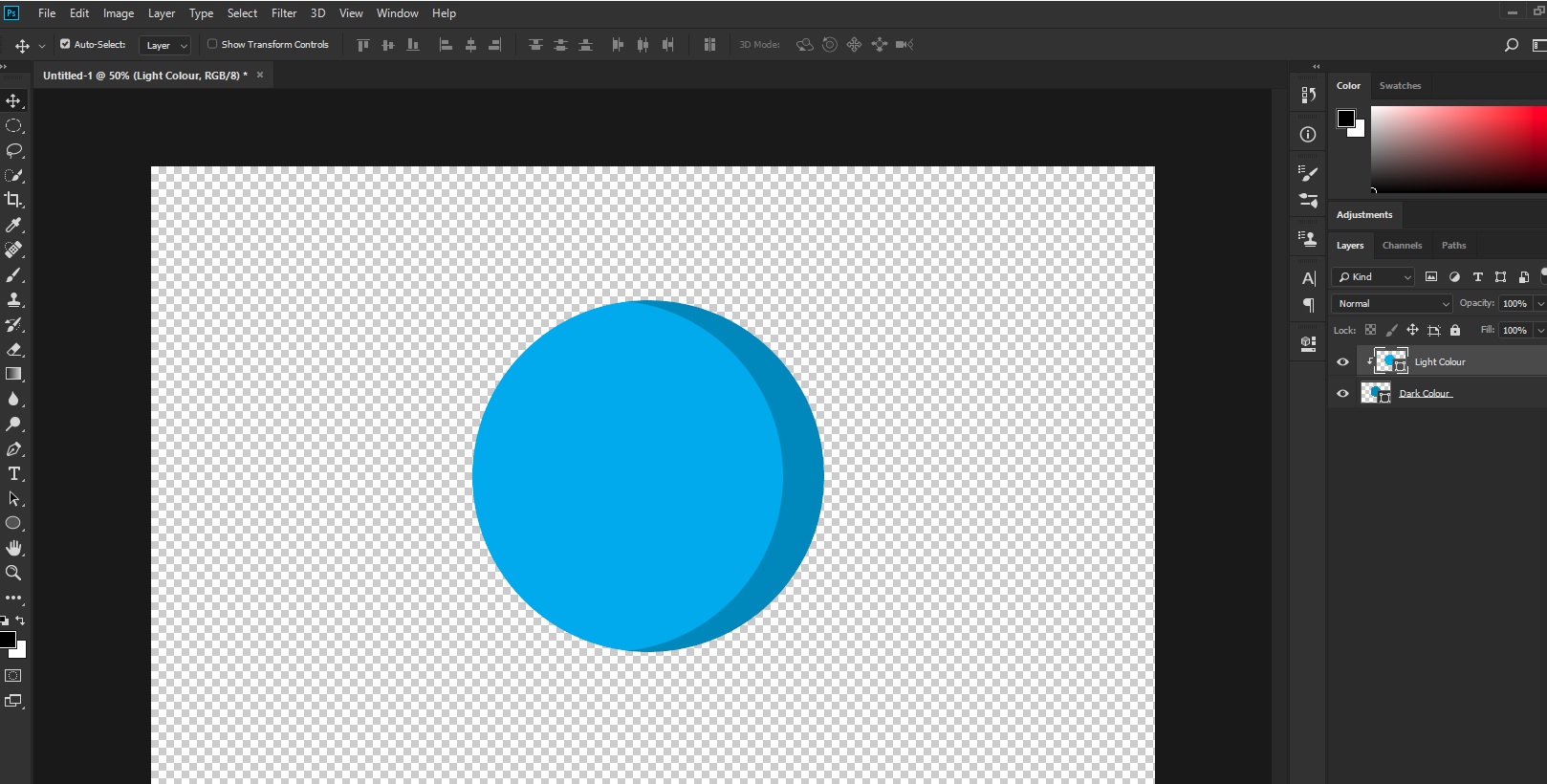Toggle lock transparent pixels

pyautogui.click(x=1370, y=330)
